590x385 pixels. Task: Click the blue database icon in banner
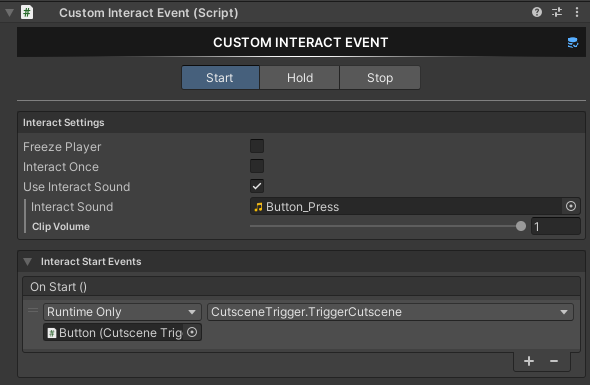pos(573,43)
